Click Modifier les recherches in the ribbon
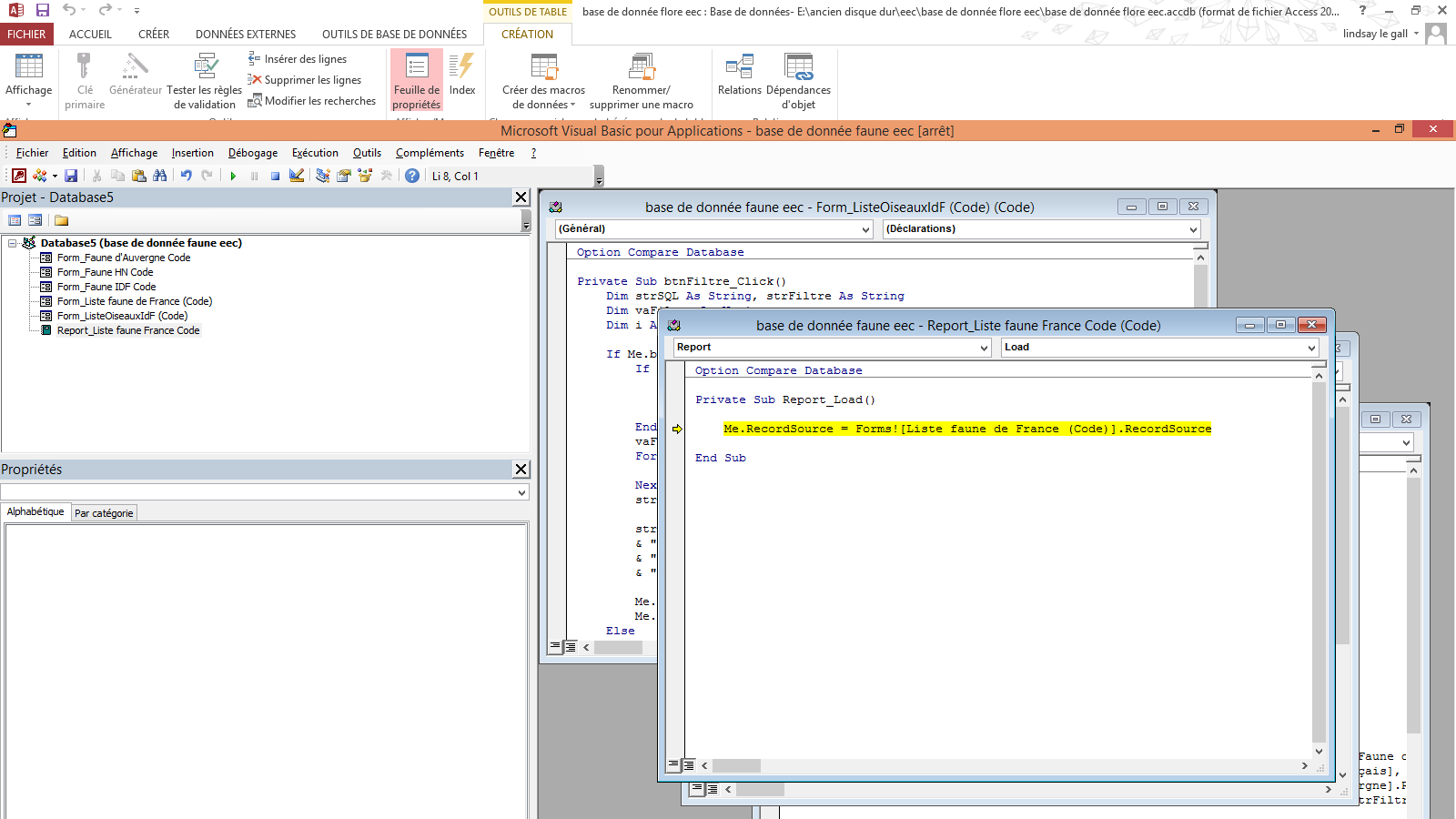Image resolution: width=1456 pixels, height=819 pixels. coord(312,101)
